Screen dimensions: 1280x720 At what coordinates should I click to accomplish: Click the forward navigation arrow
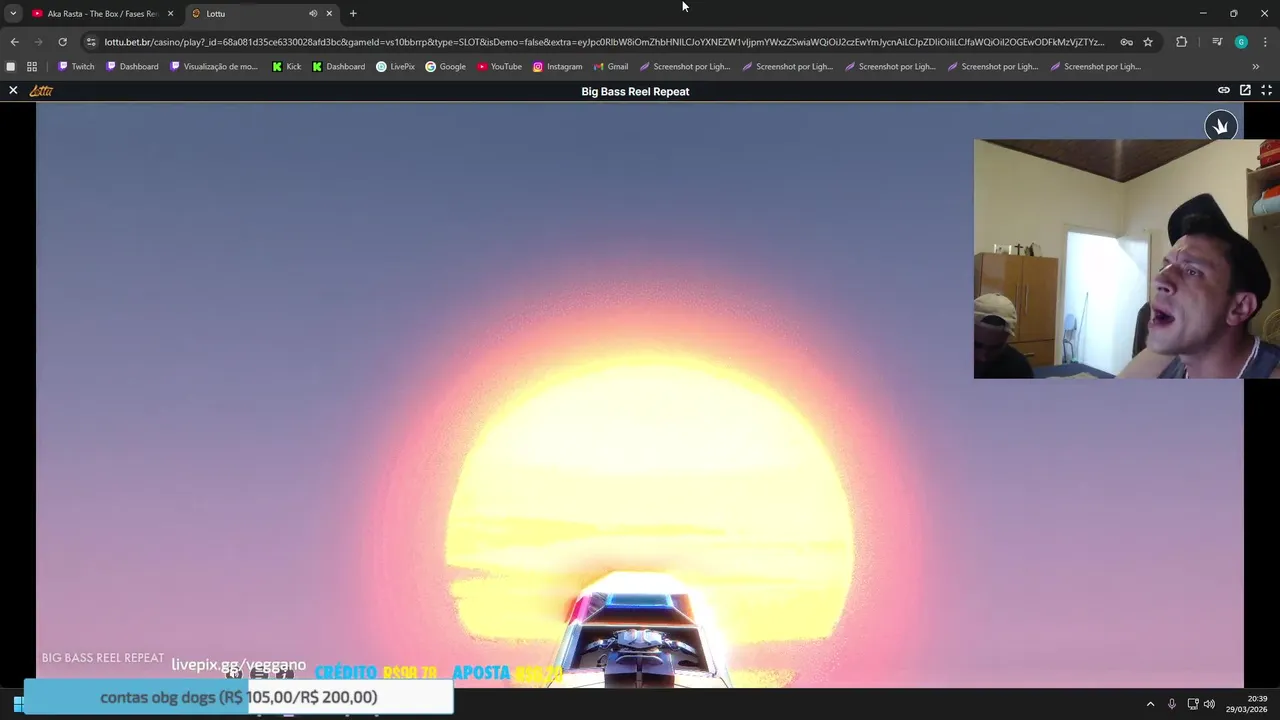point(38,42)
